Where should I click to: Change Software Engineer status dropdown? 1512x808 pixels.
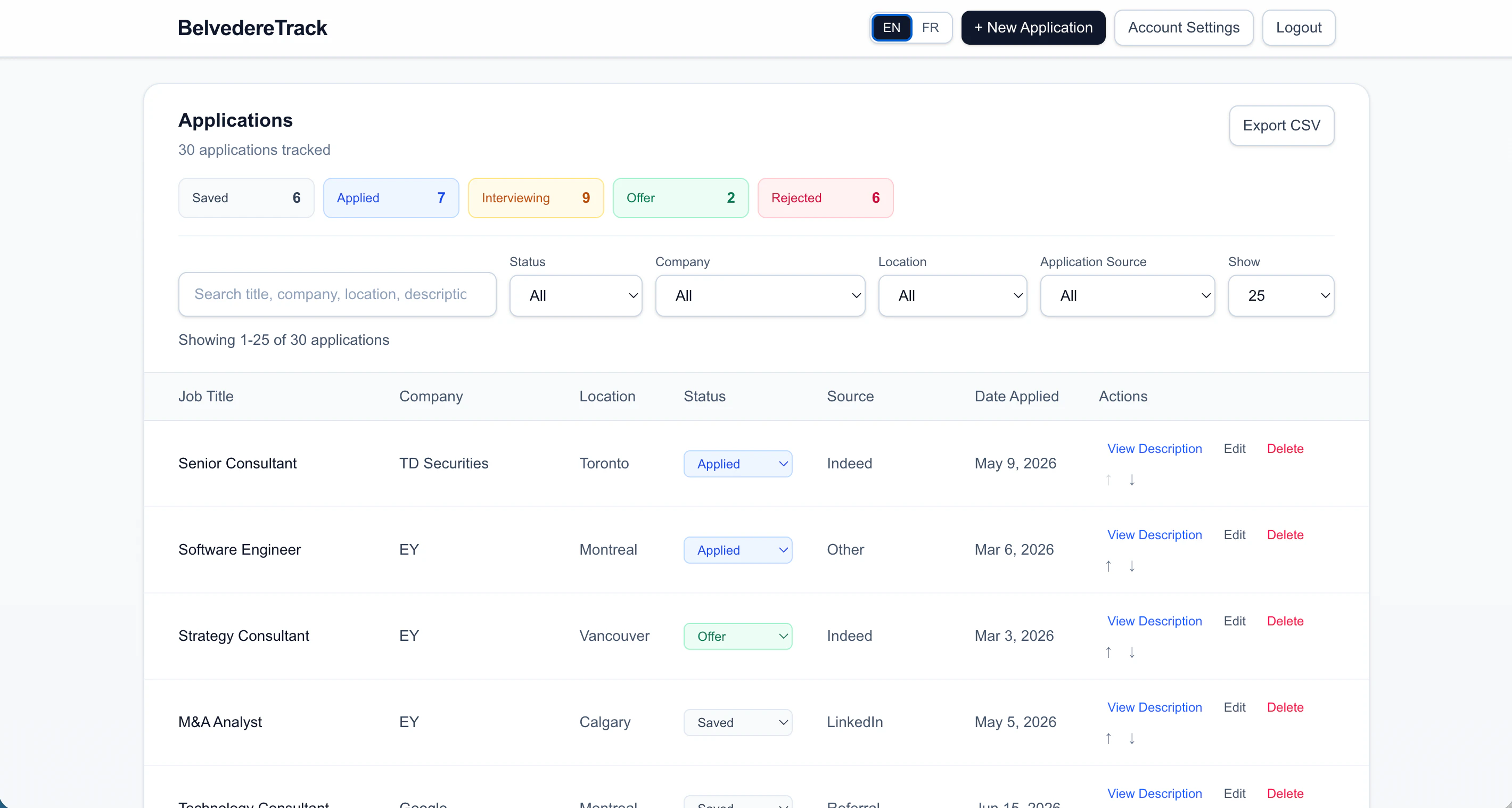point(738,550)
